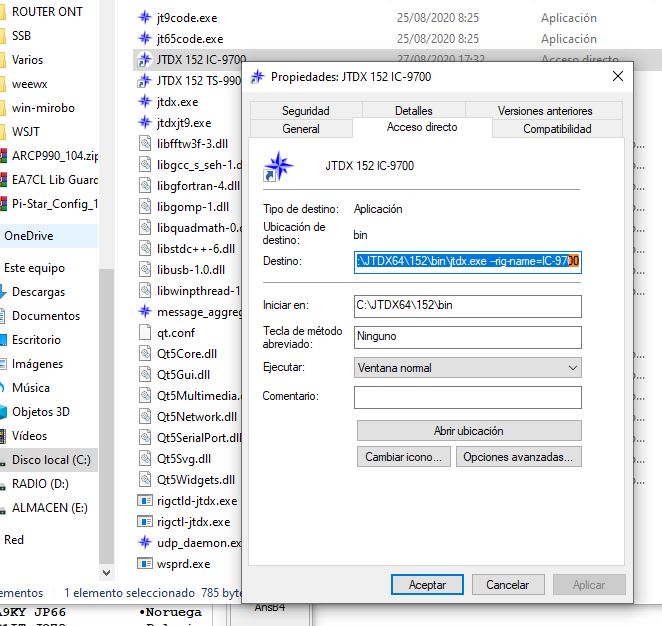The height and width of the screenshot is (626, 662).
Task: Open the Ejecutar dropdown list
Action: tap(467, 368)
